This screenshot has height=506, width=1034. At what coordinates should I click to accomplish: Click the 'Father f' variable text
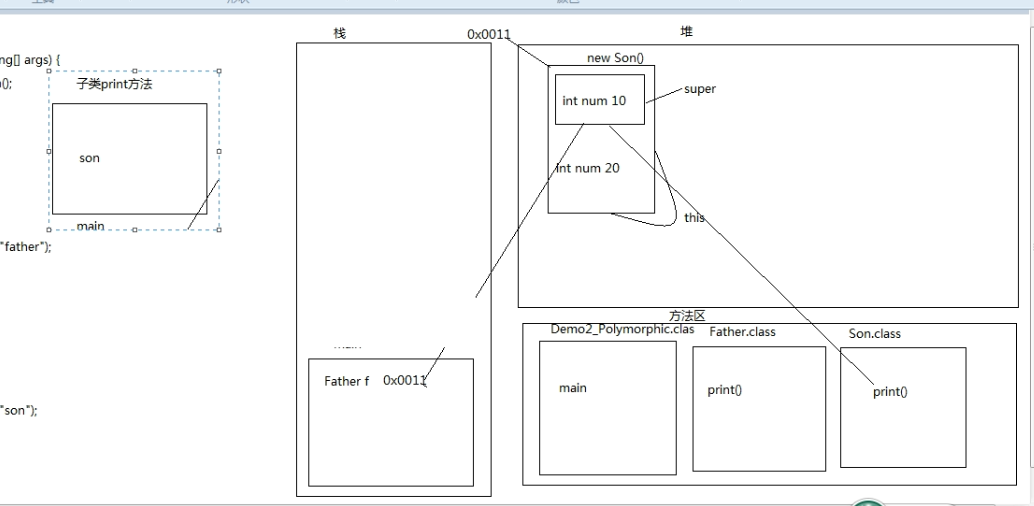tap(346, 381)
